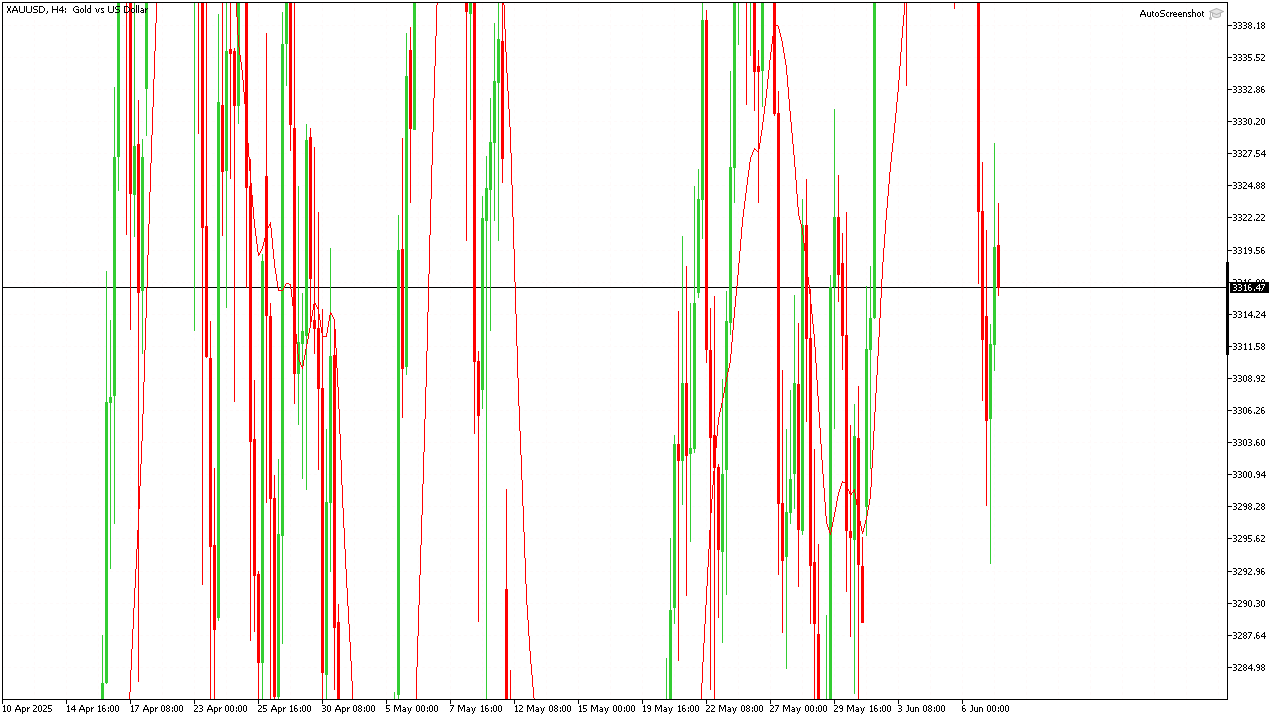Click the 3322.22 price axis label

1249,217
